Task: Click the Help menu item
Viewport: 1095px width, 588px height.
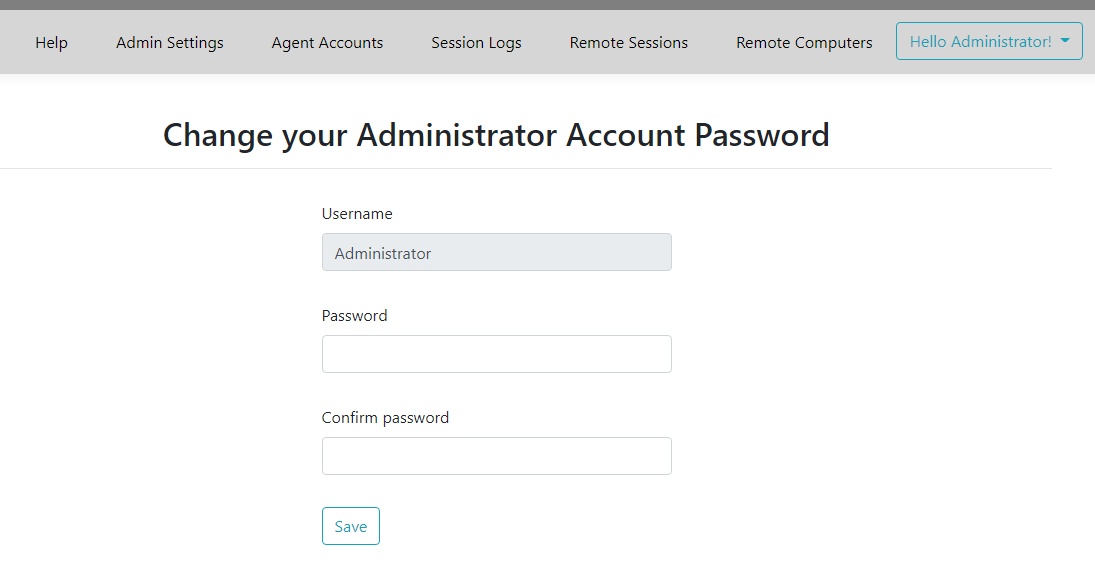Action: (51, 42)
